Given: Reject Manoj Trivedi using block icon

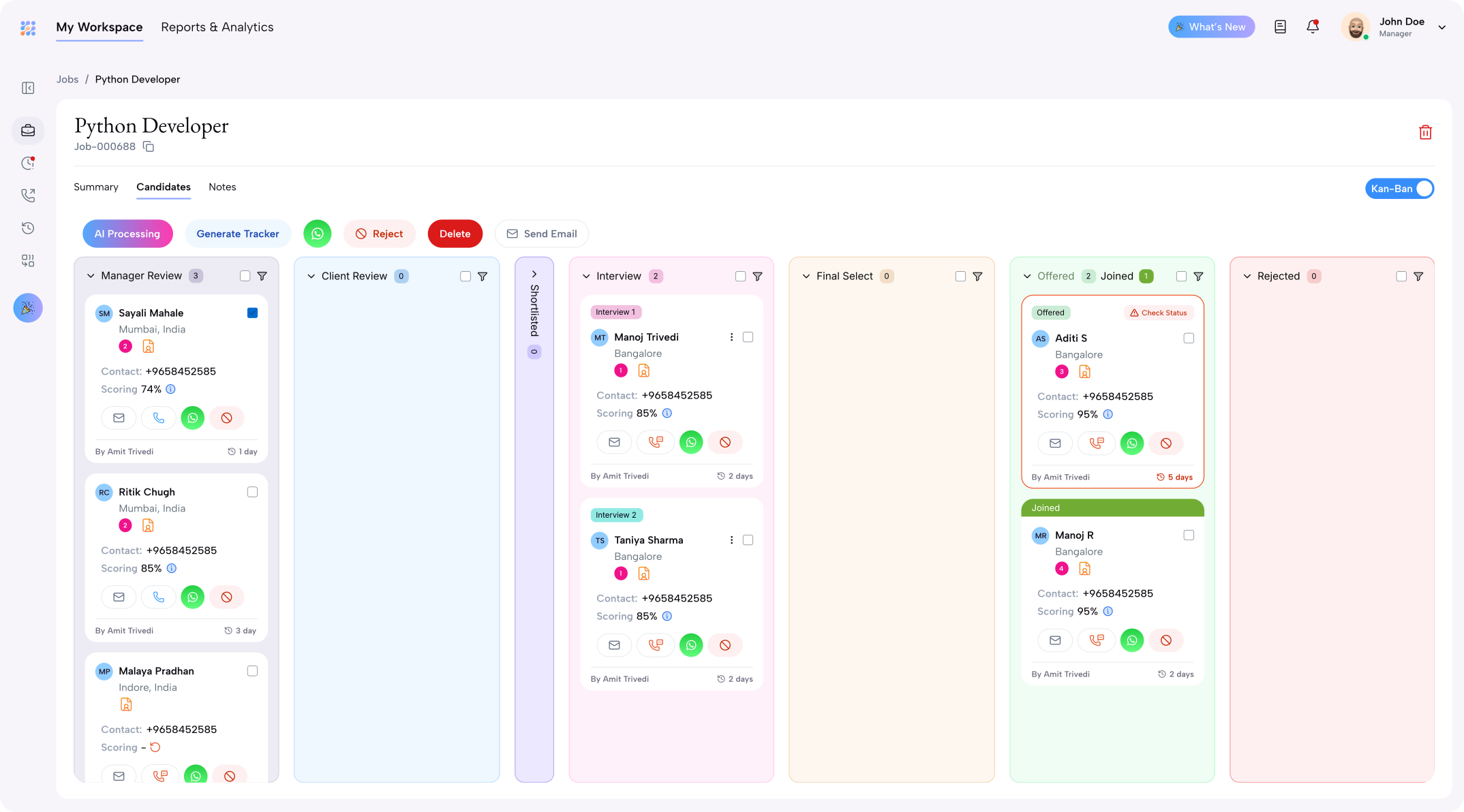Looking at the screenshot, I should tap(725, 442).
